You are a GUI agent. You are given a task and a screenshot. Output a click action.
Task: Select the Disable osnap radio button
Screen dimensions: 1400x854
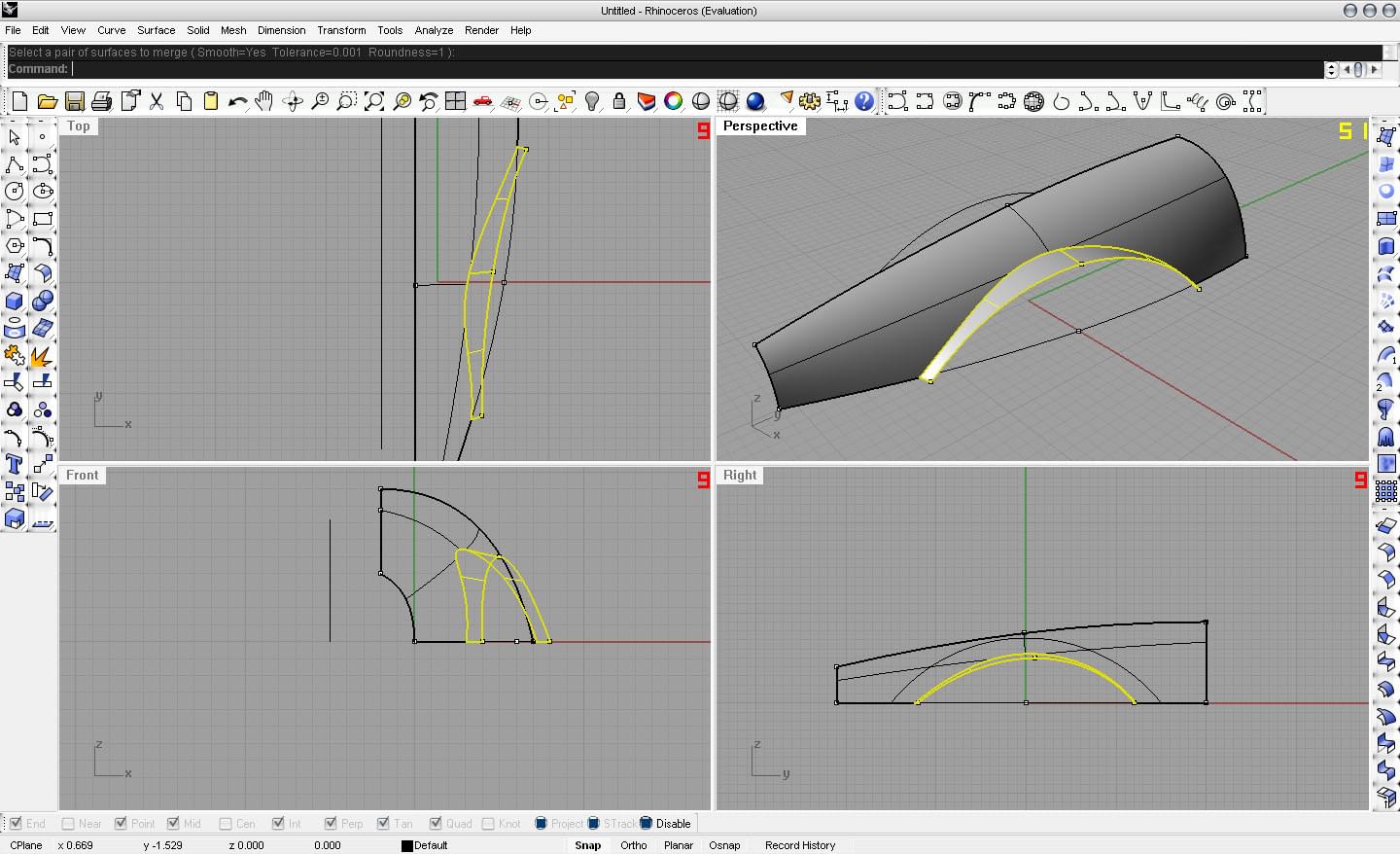point(646,823)
